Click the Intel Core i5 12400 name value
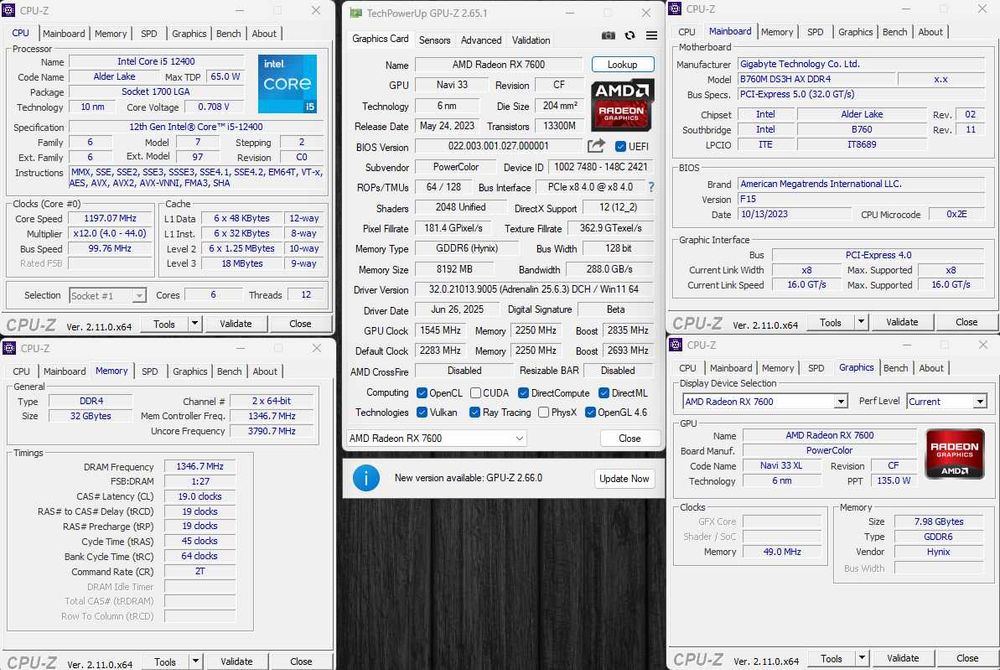 pos(156,62)
